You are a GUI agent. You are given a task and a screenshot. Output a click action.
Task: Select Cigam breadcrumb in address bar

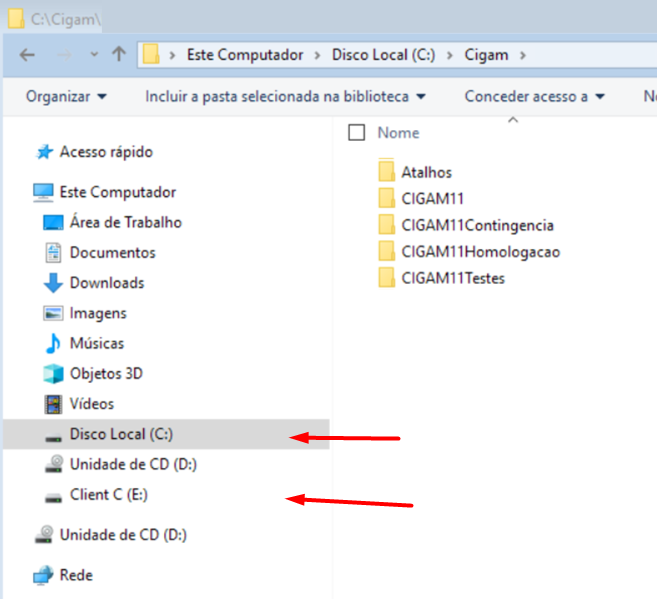(486, 55)
